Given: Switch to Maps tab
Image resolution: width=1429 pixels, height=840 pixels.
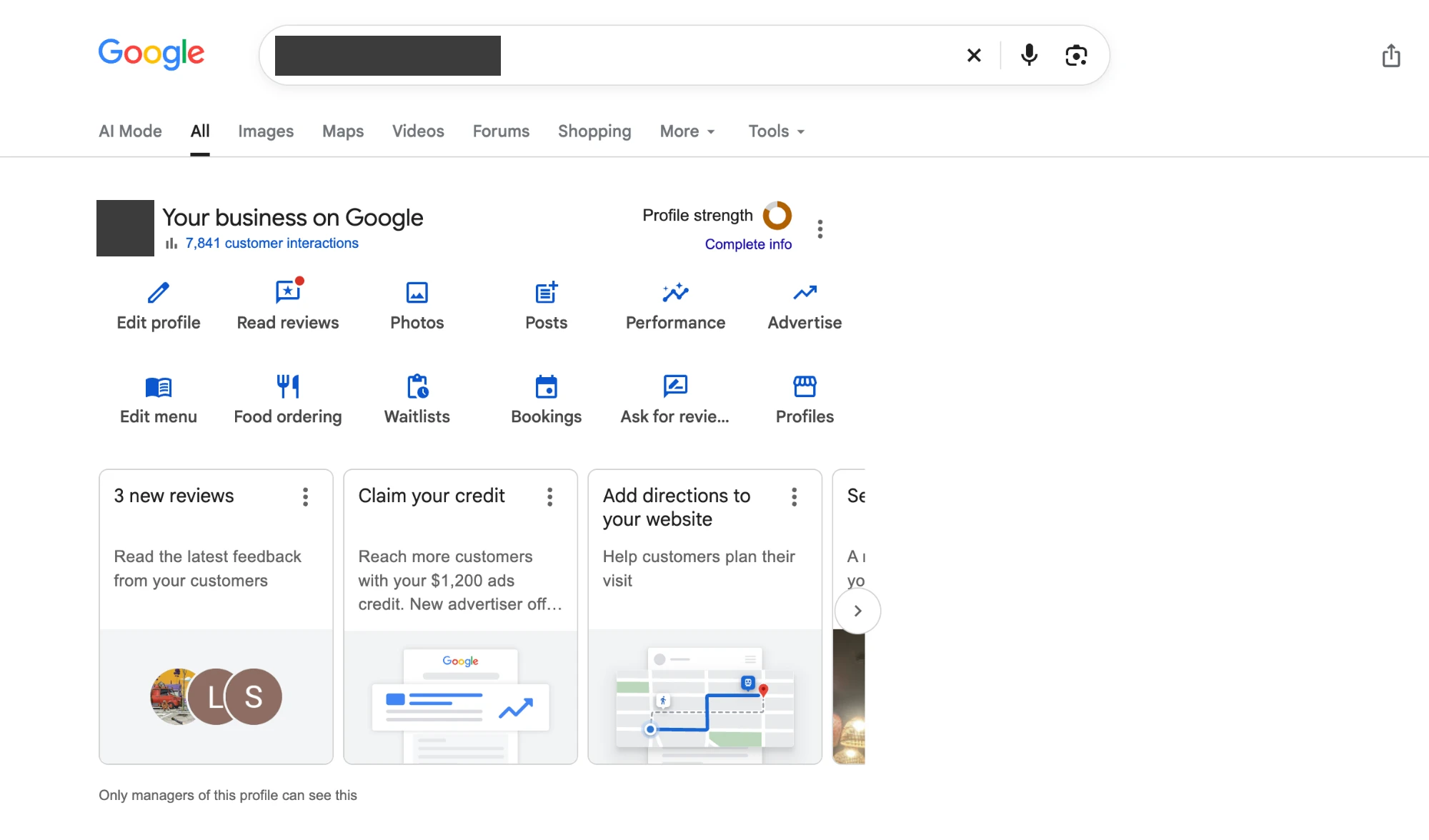Looking at the screenshot, I should point(343,131).
